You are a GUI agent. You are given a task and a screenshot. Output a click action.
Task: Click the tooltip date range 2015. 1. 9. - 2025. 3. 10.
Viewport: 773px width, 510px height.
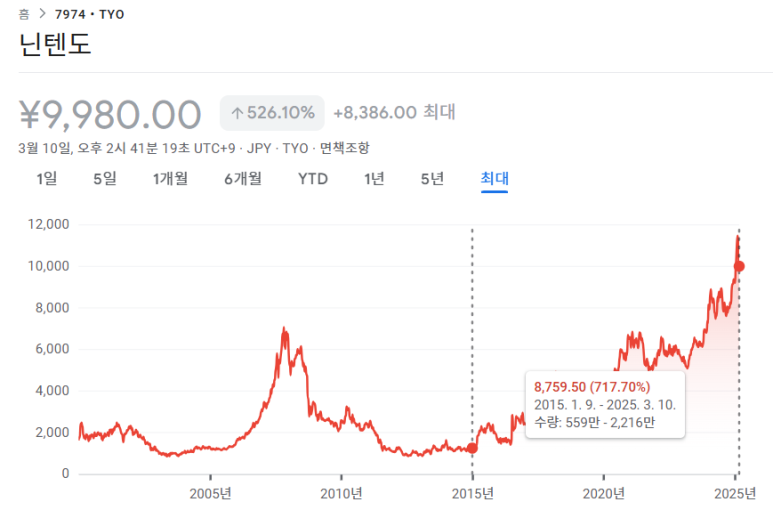(x=605, y=405)
